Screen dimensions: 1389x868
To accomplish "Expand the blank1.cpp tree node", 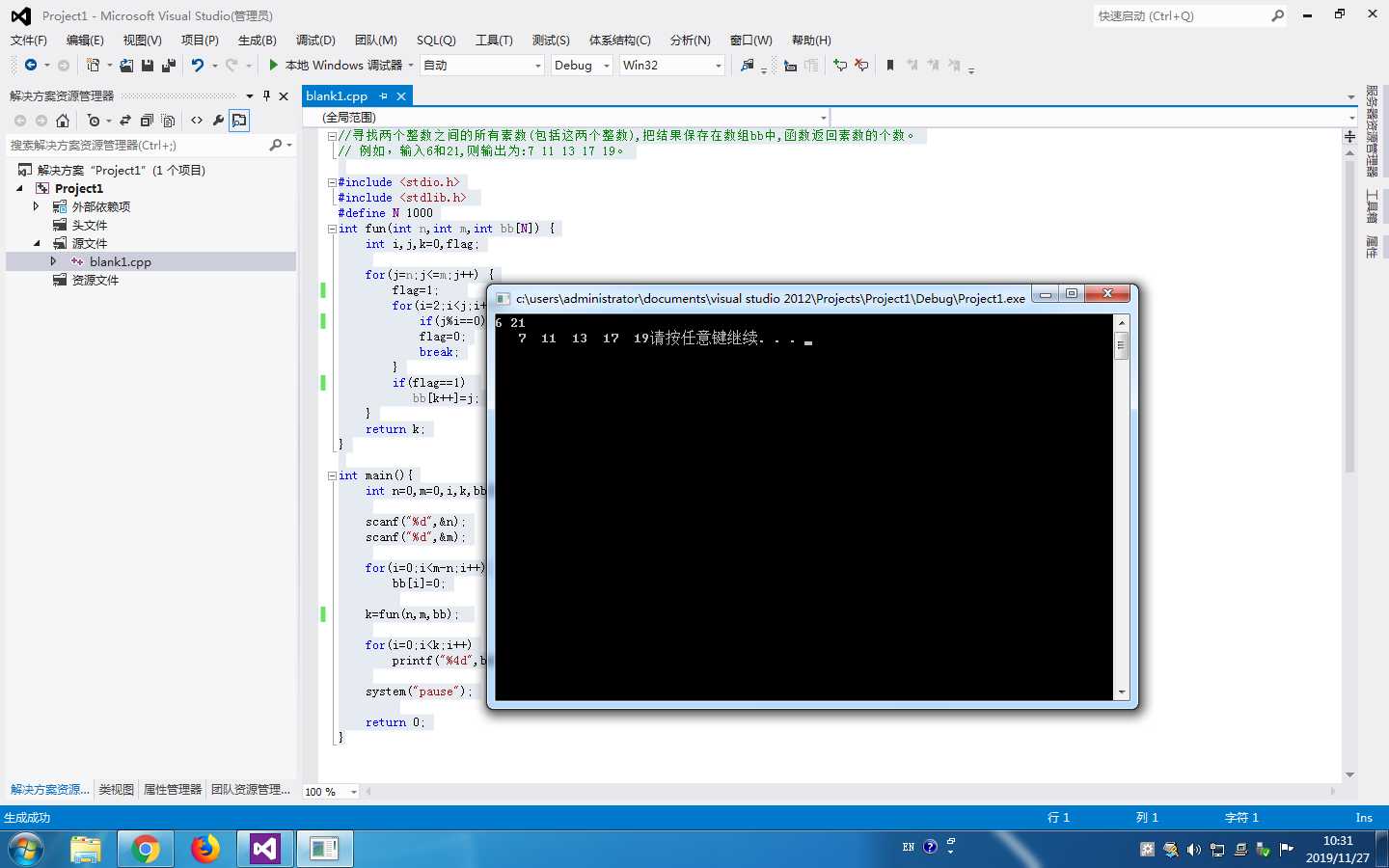I will 54,261.
